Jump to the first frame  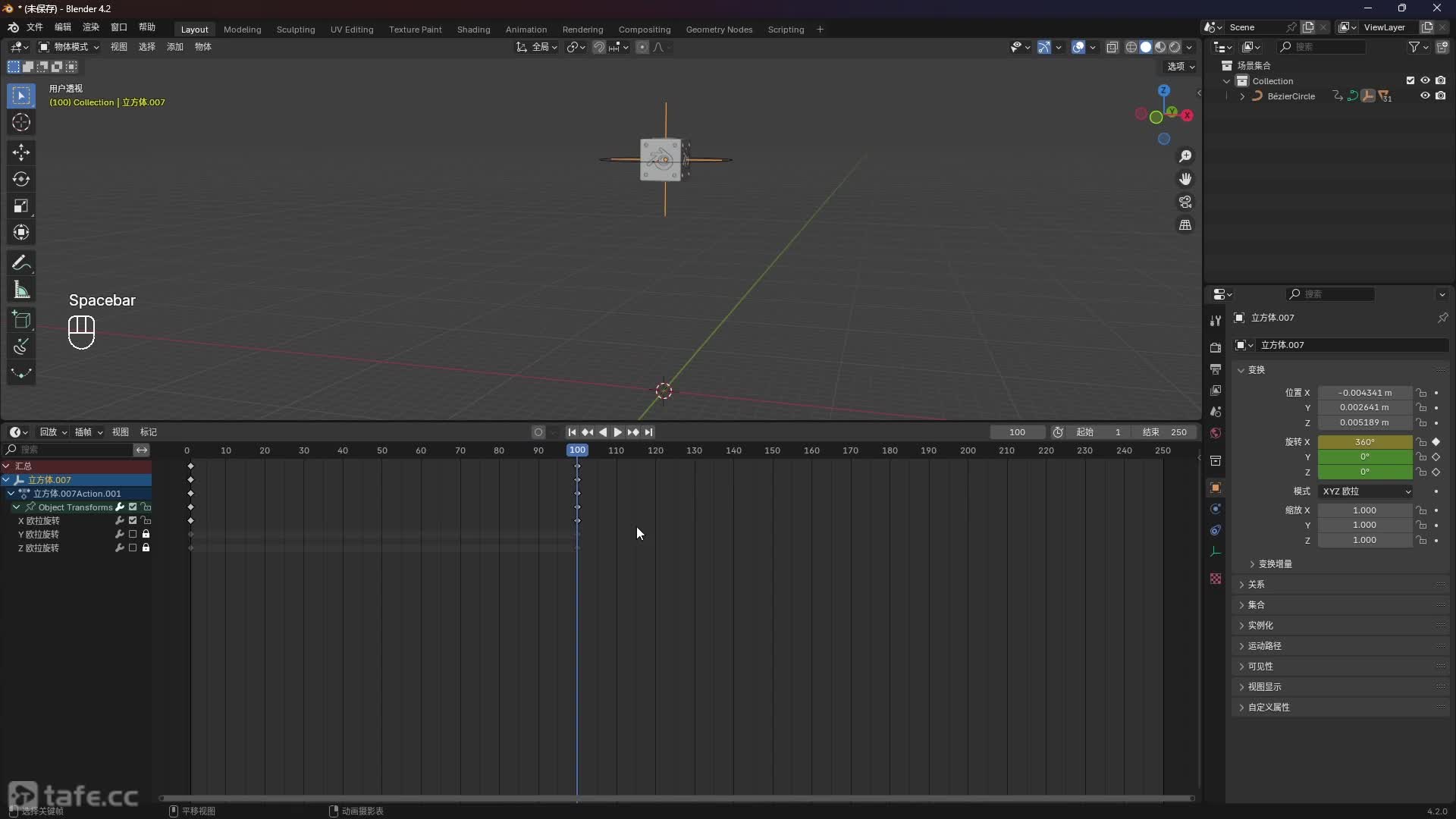[x=572, y=432]
